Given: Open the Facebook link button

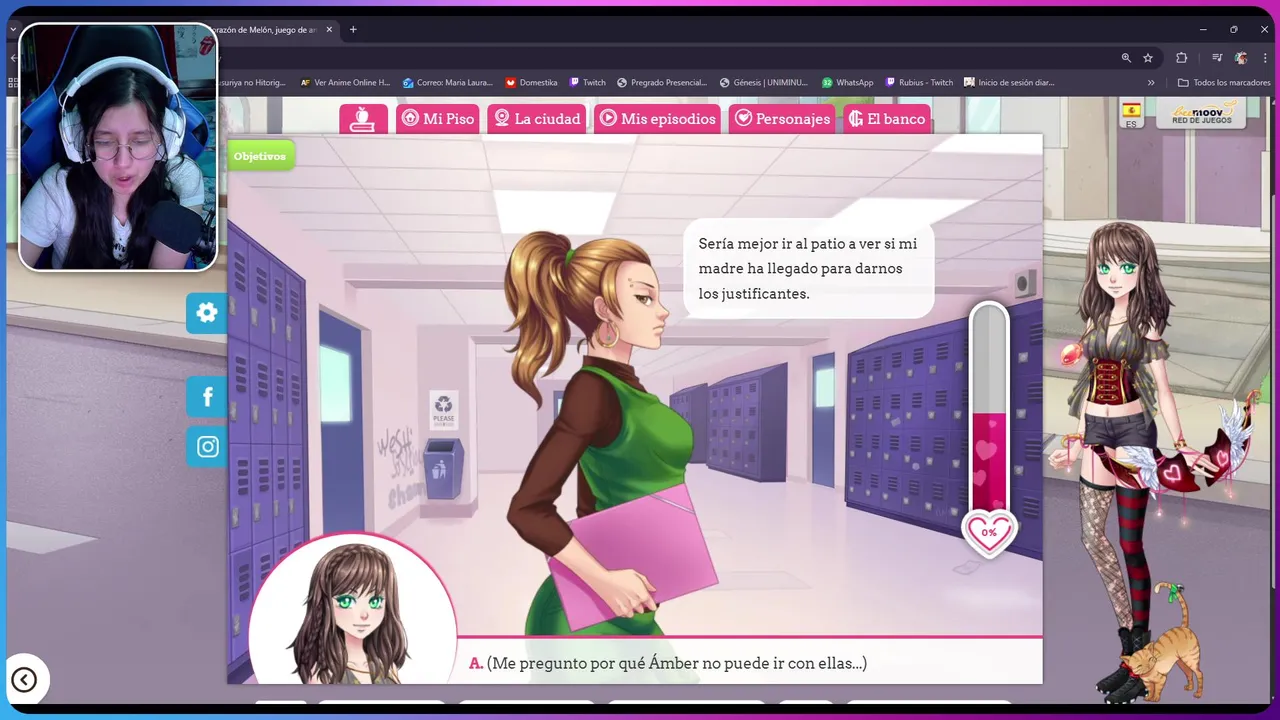Looking at the screenshot, I should pyautogui.click(x=207, y=397).
